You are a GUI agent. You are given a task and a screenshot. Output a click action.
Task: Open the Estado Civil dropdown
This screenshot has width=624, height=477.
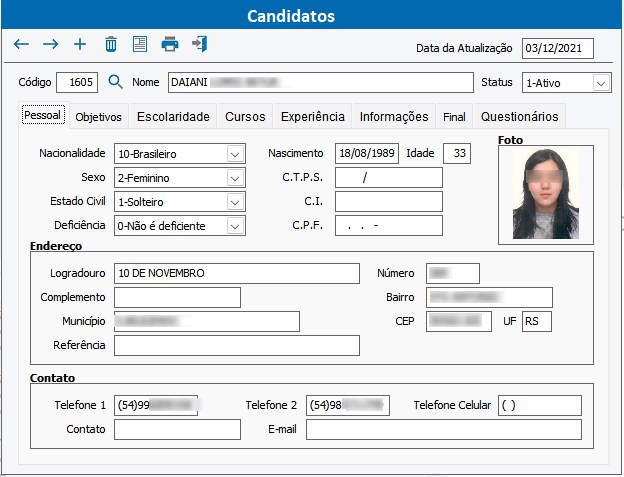235,202
